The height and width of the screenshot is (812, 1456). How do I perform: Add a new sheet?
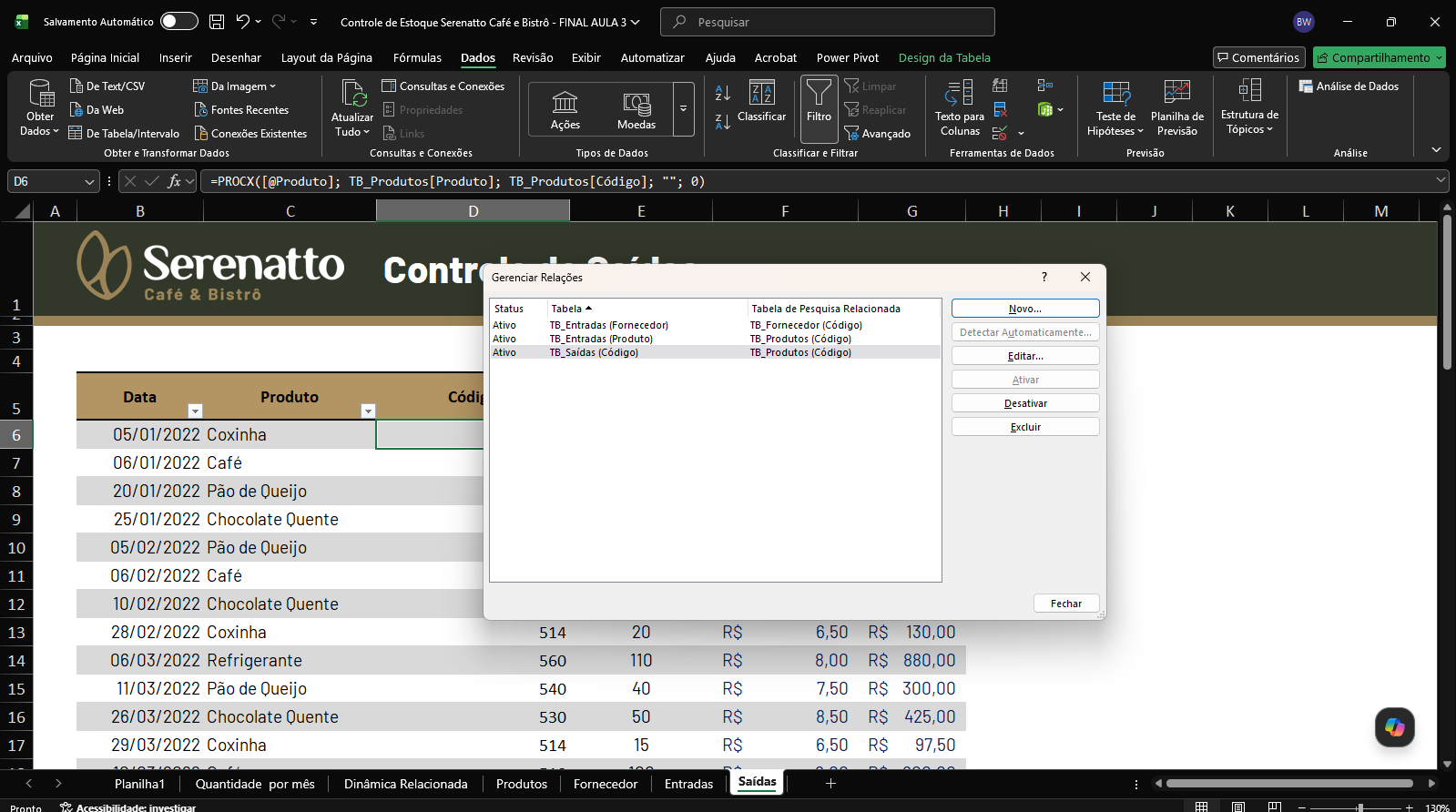pos(830,783)
